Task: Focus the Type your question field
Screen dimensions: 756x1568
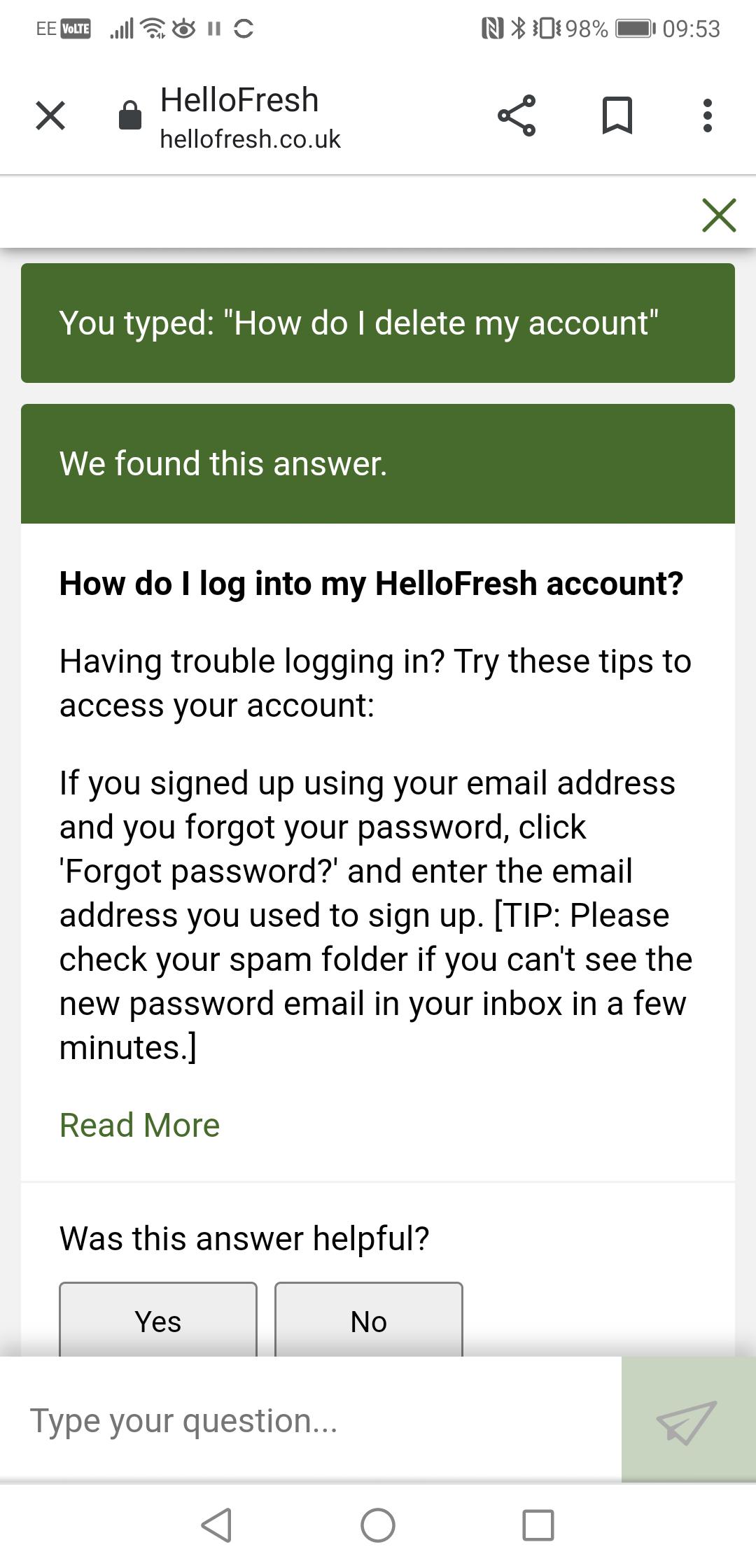Action: coord(308,1421)
